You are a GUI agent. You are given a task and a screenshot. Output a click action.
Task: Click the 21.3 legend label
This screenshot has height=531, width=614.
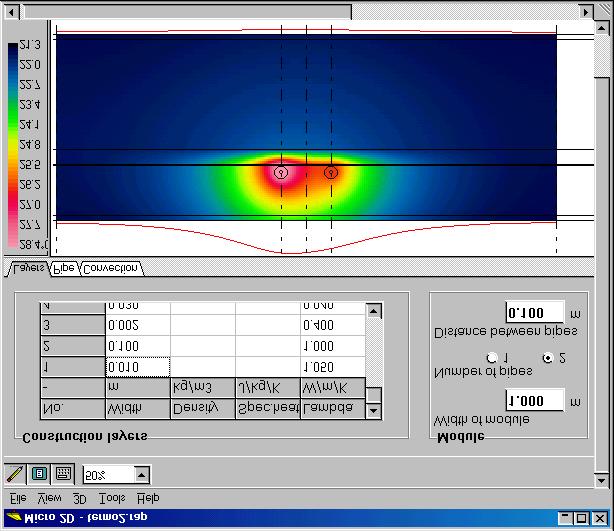tap(30, 44)
